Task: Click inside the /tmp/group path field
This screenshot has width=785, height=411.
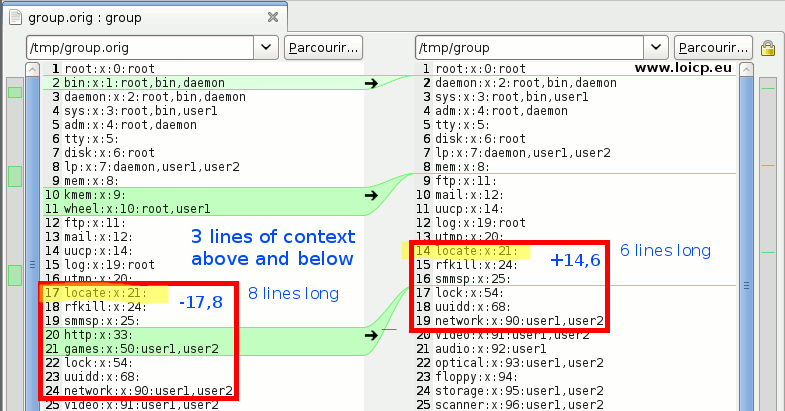Action: [530, 47]
